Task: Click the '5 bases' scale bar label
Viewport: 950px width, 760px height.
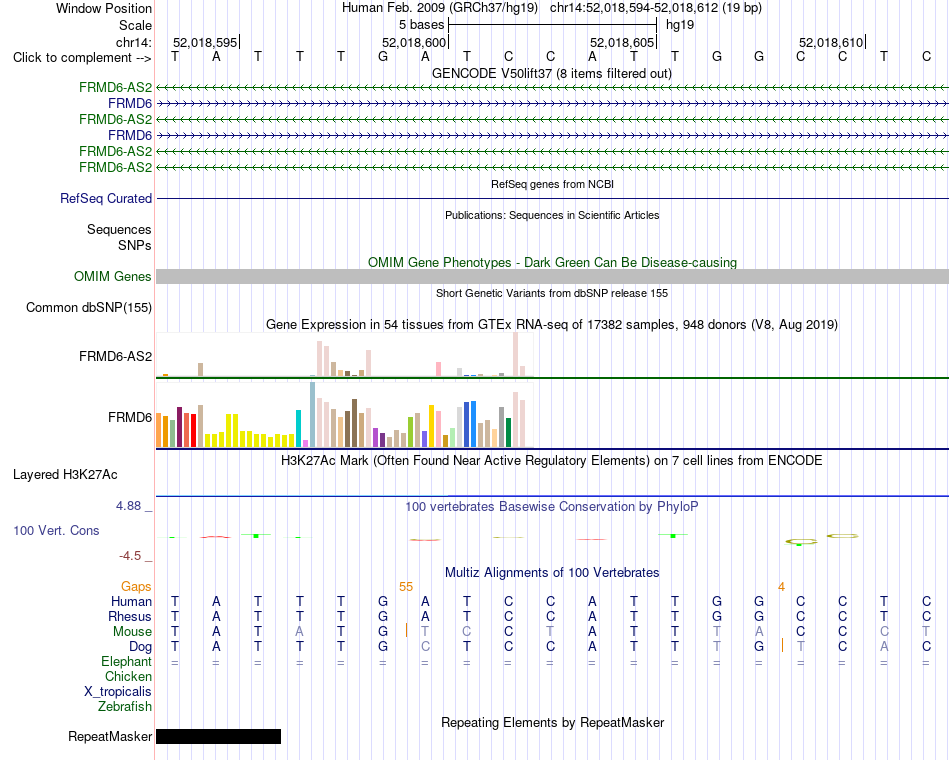Action: 421,25
